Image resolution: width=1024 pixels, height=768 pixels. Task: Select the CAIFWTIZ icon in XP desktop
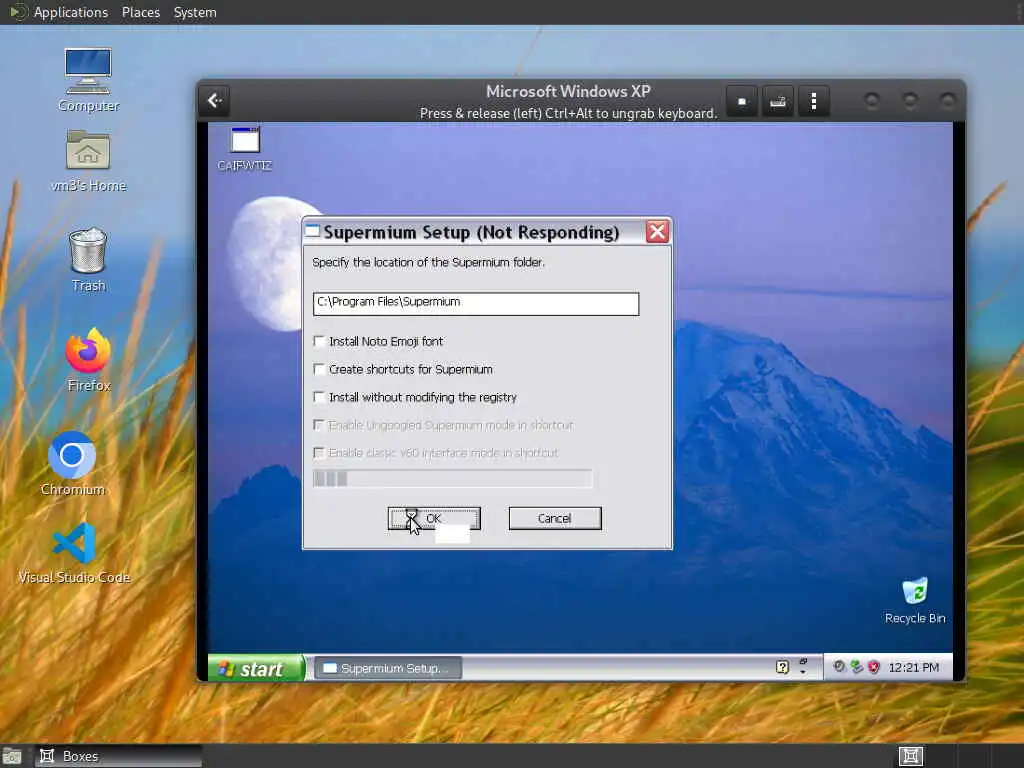[245, 149]
